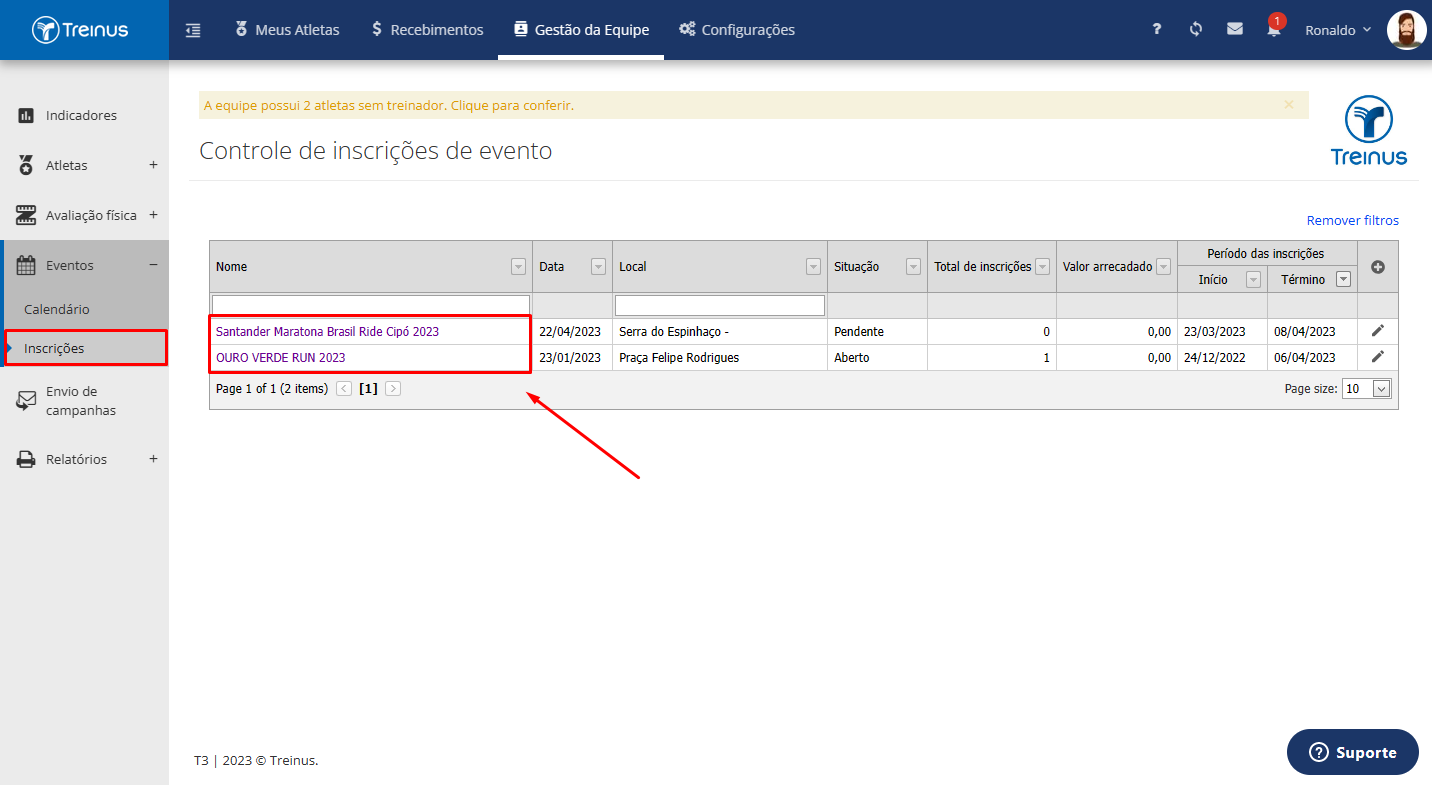Click Remover filtros link

(1353, 220)
